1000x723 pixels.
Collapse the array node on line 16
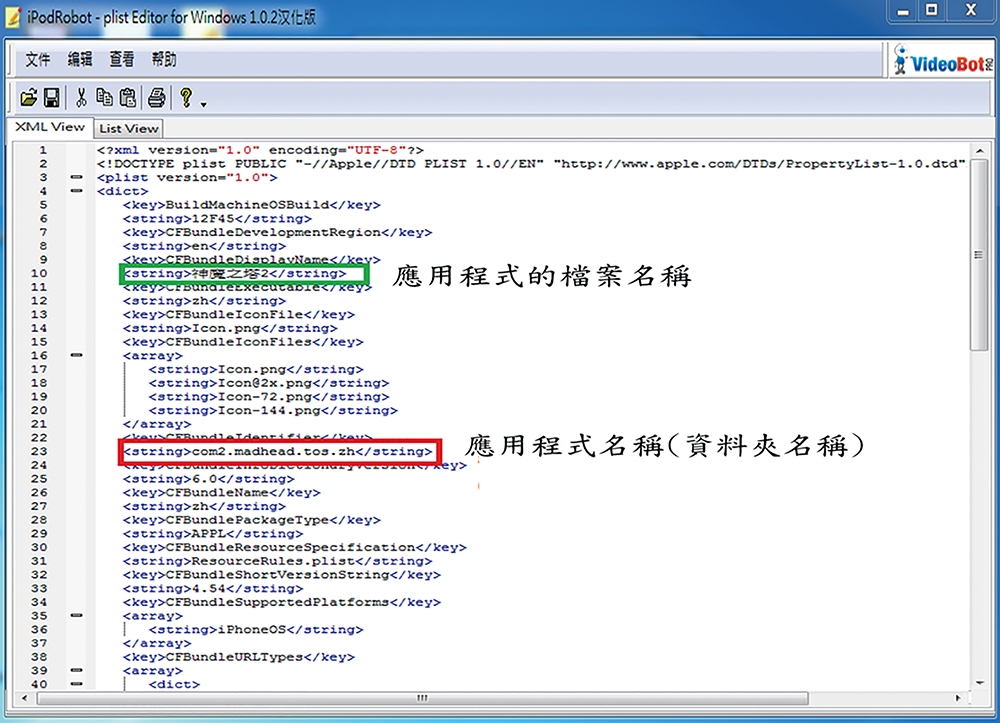tap(77, 355)
